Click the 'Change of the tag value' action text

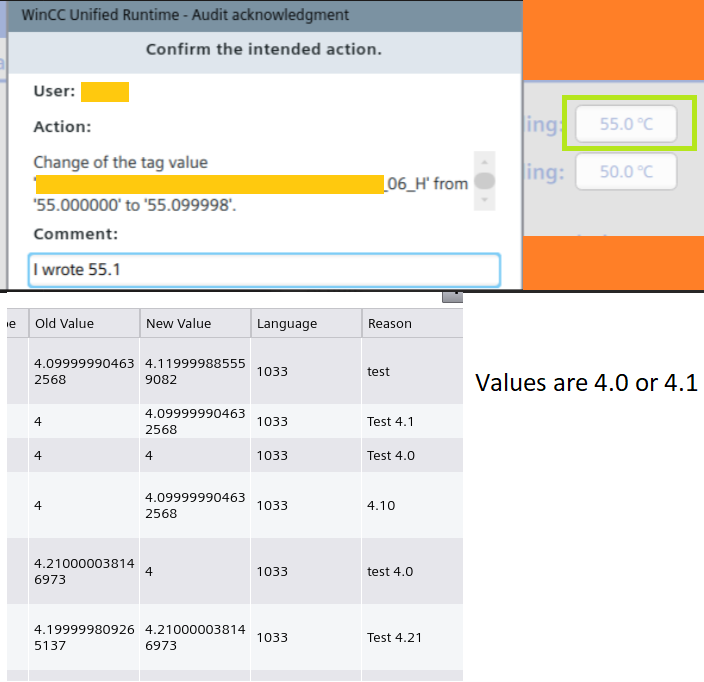120,162
